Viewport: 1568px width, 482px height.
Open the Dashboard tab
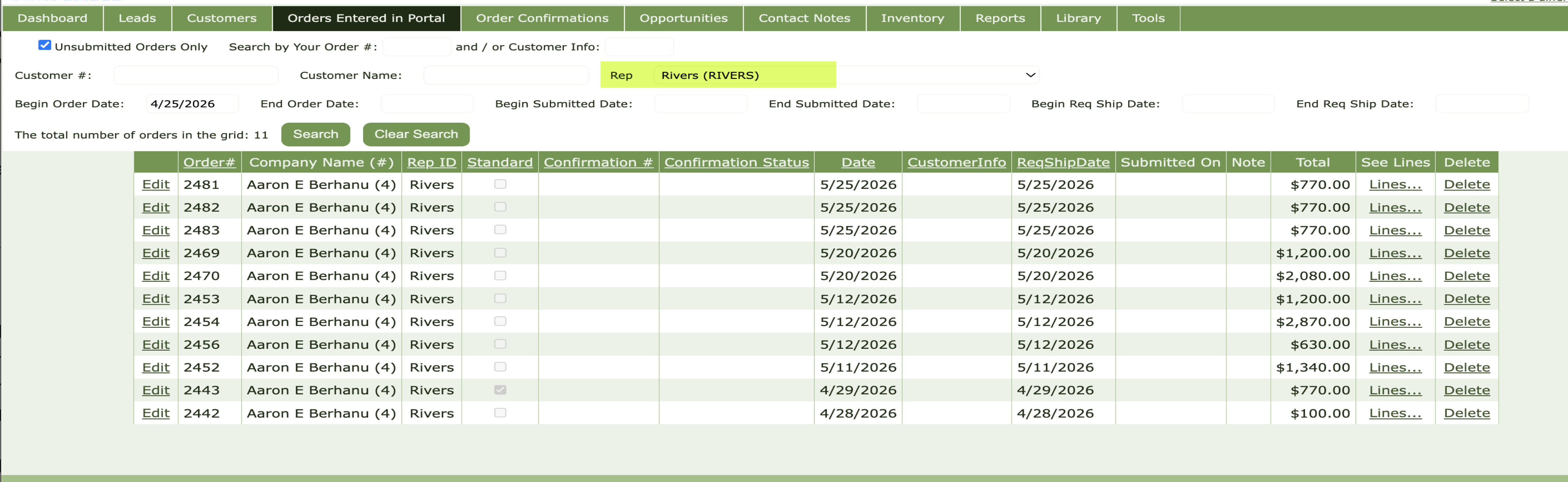point(52,18)
